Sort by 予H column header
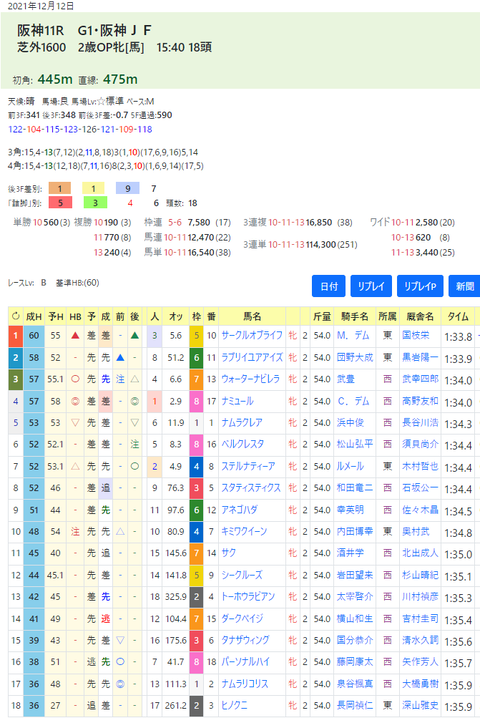The width and height of the screenshot is (480, 723). [x=56, y=316]
